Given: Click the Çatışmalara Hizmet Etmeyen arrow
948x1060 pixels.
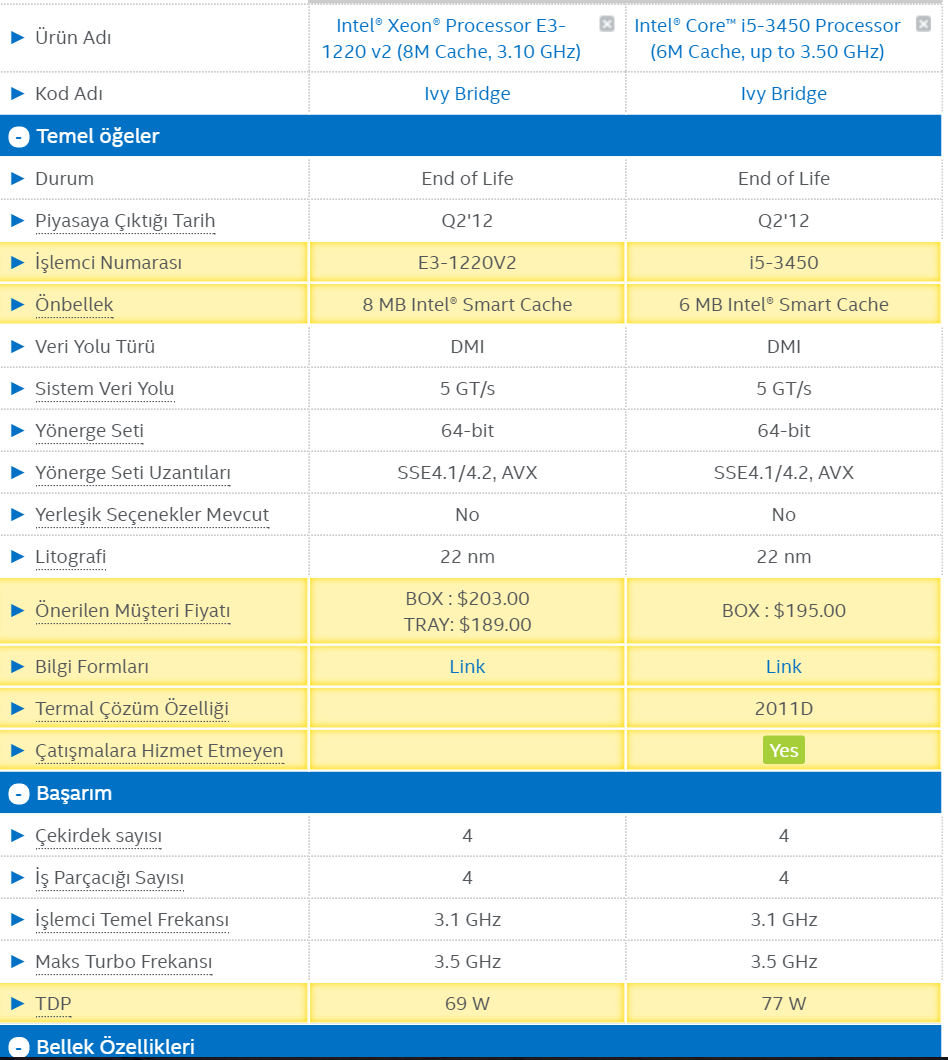Looking at the screenshot, I should pyautogui.click(x=18, y=750).
